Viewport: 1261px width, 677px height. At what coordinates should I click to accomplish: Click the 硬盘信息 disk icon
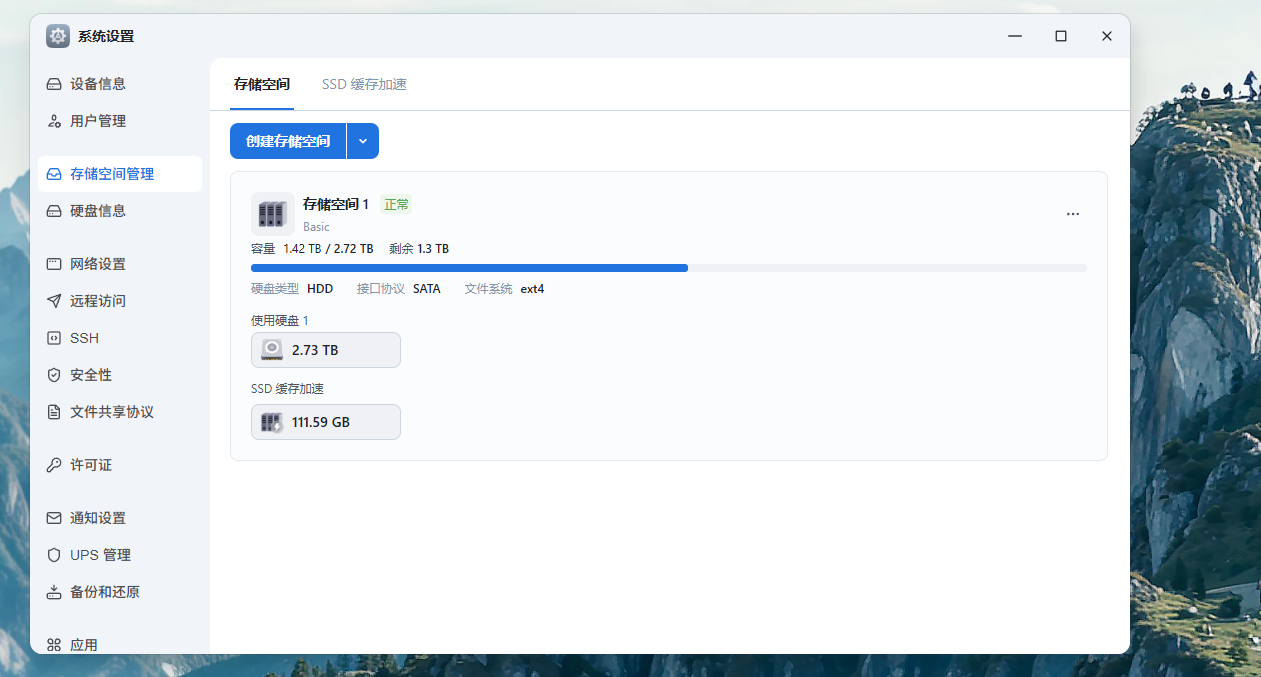pyautogui.click(x=54, y=211)
